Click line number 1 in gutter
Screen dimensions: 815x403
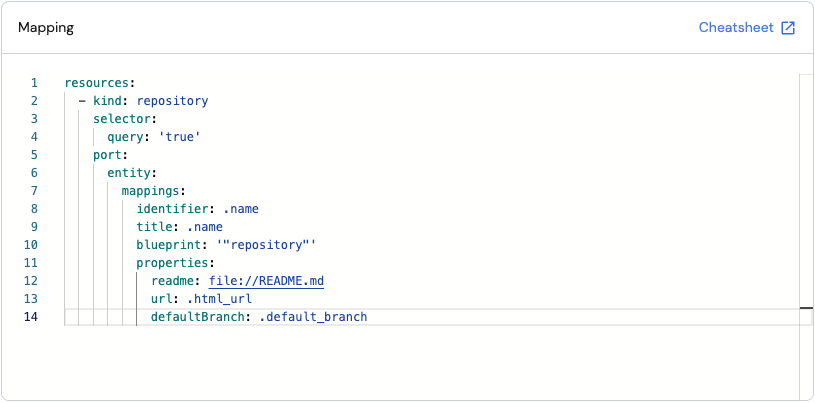34,83
